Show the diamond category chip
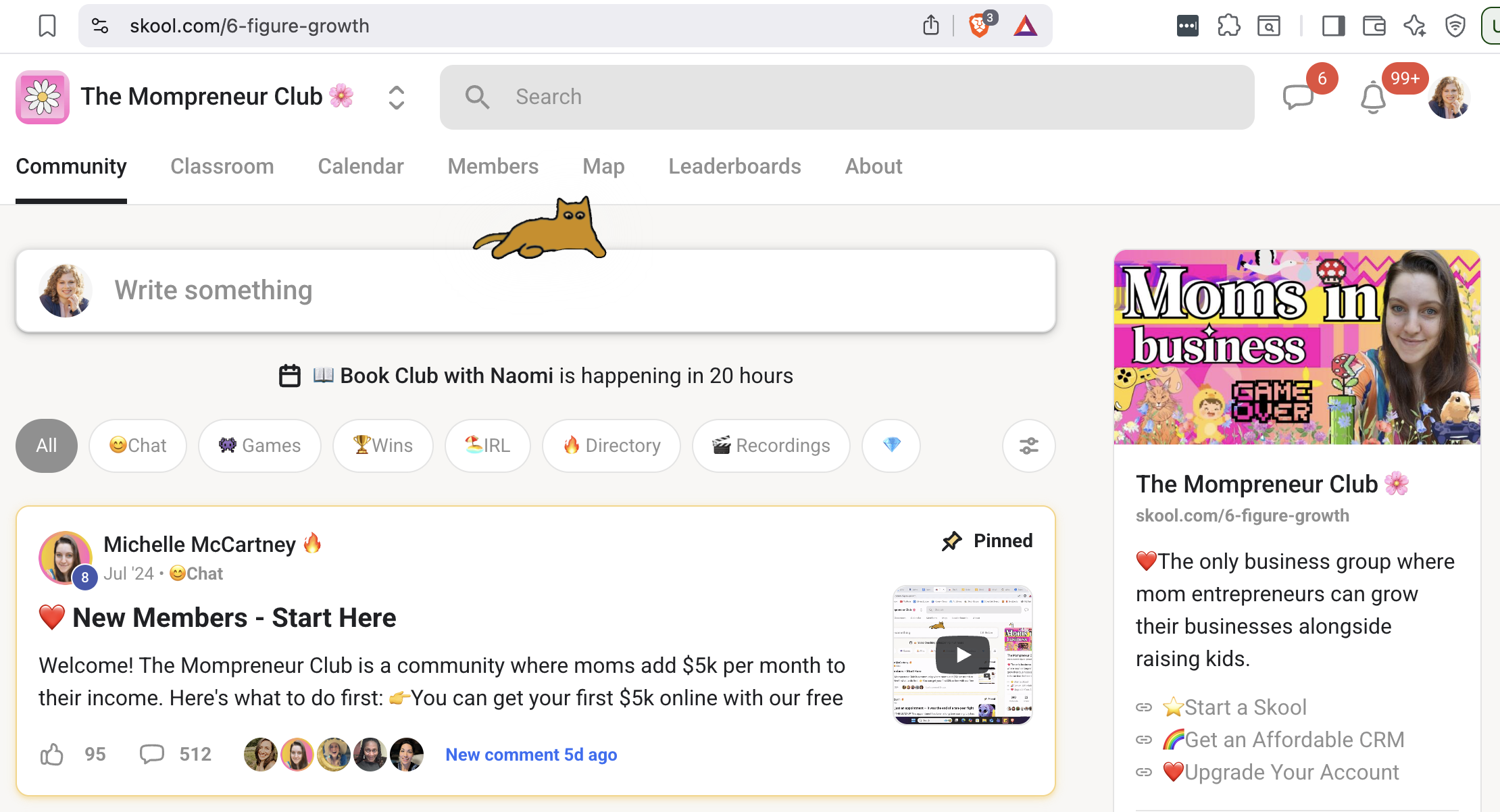 coord(891,445)
